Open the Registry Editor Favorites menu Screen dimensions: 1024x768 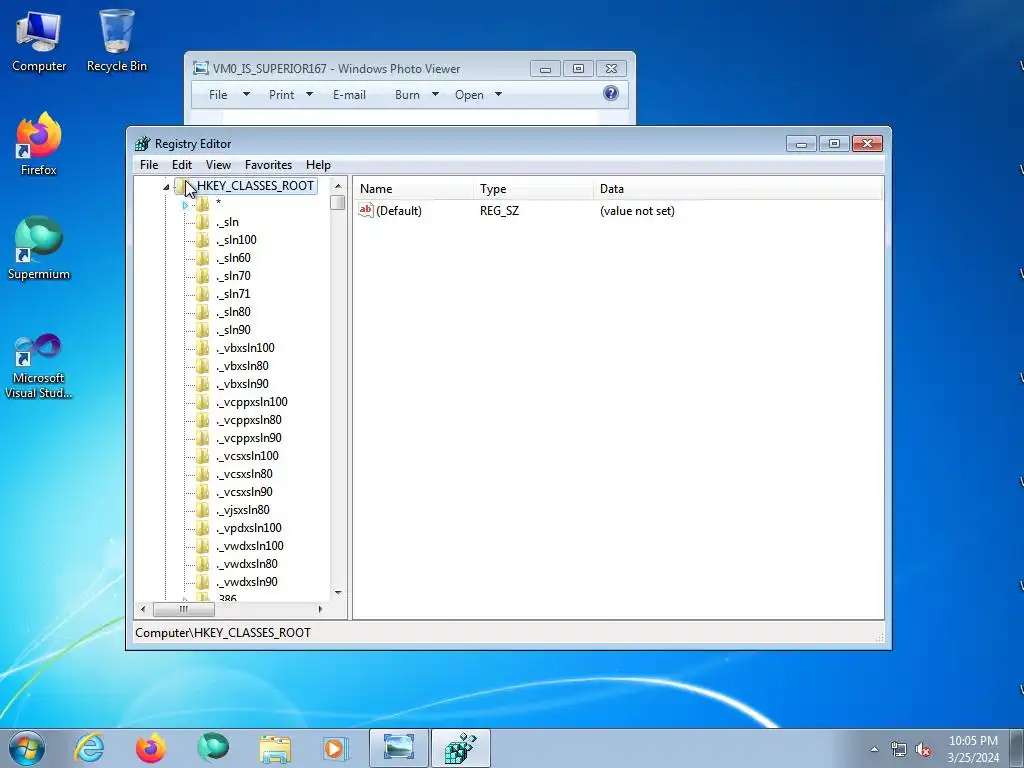268,165
